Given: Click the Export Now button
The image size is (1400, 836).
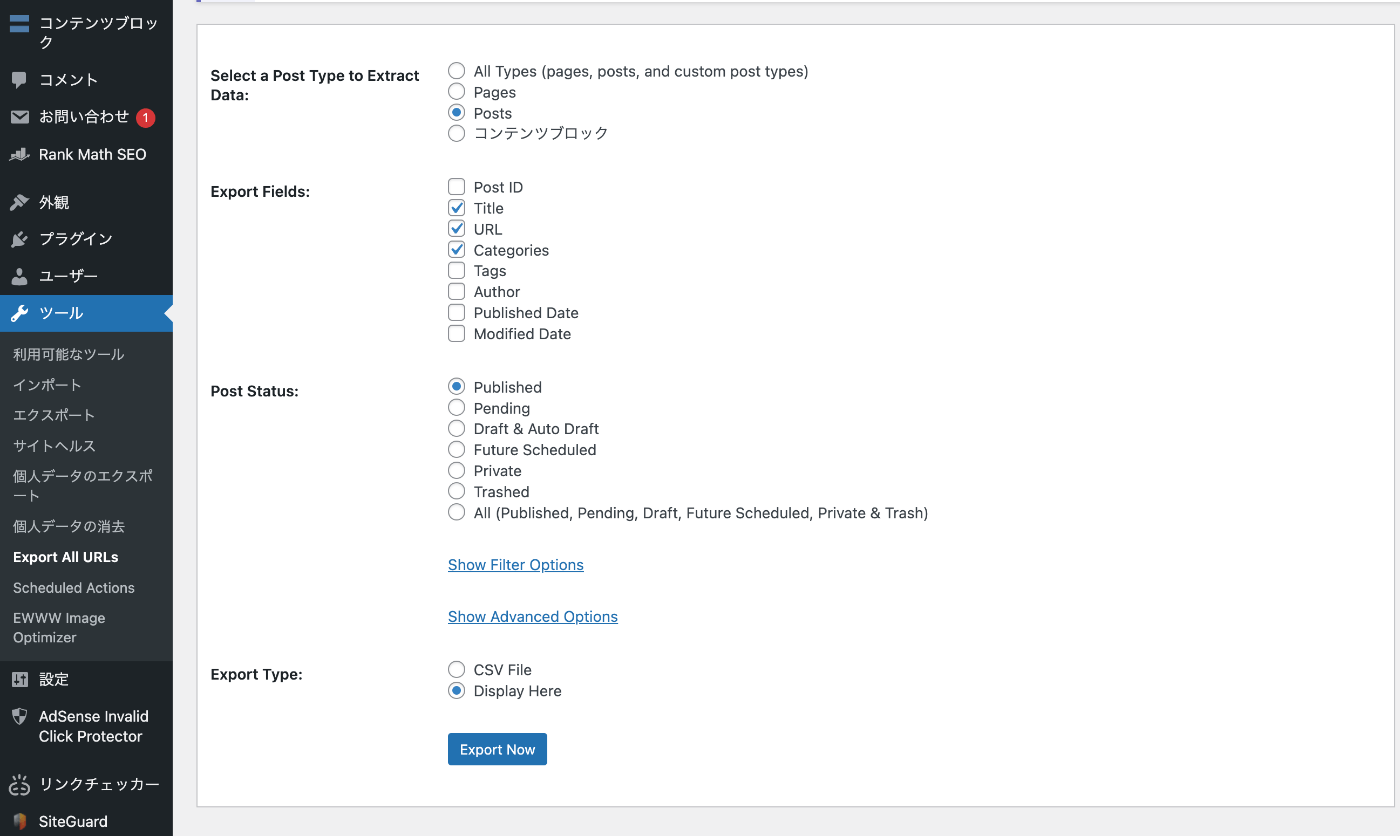Looking at the screenshot, I should 497,750.
